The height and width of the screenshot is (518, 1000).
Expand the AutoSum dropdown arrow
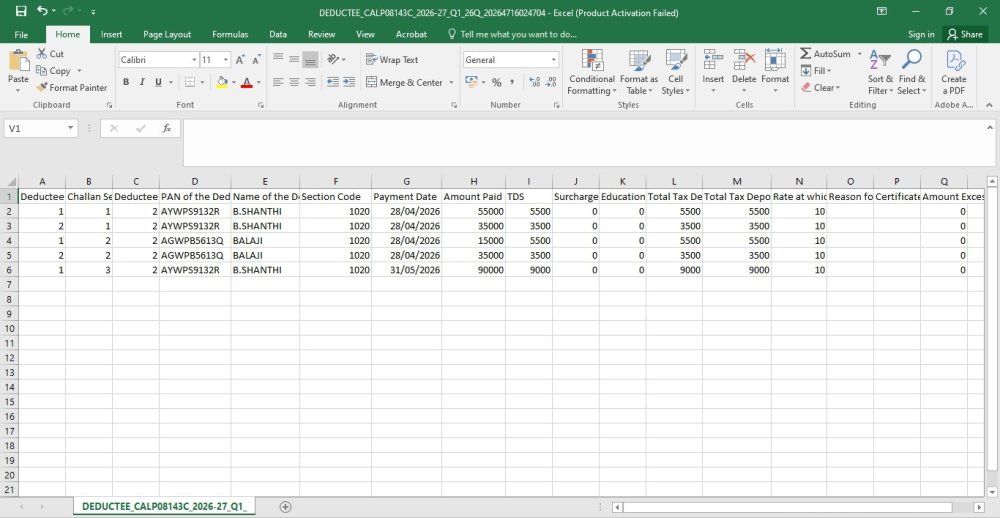tap(859, 54)
